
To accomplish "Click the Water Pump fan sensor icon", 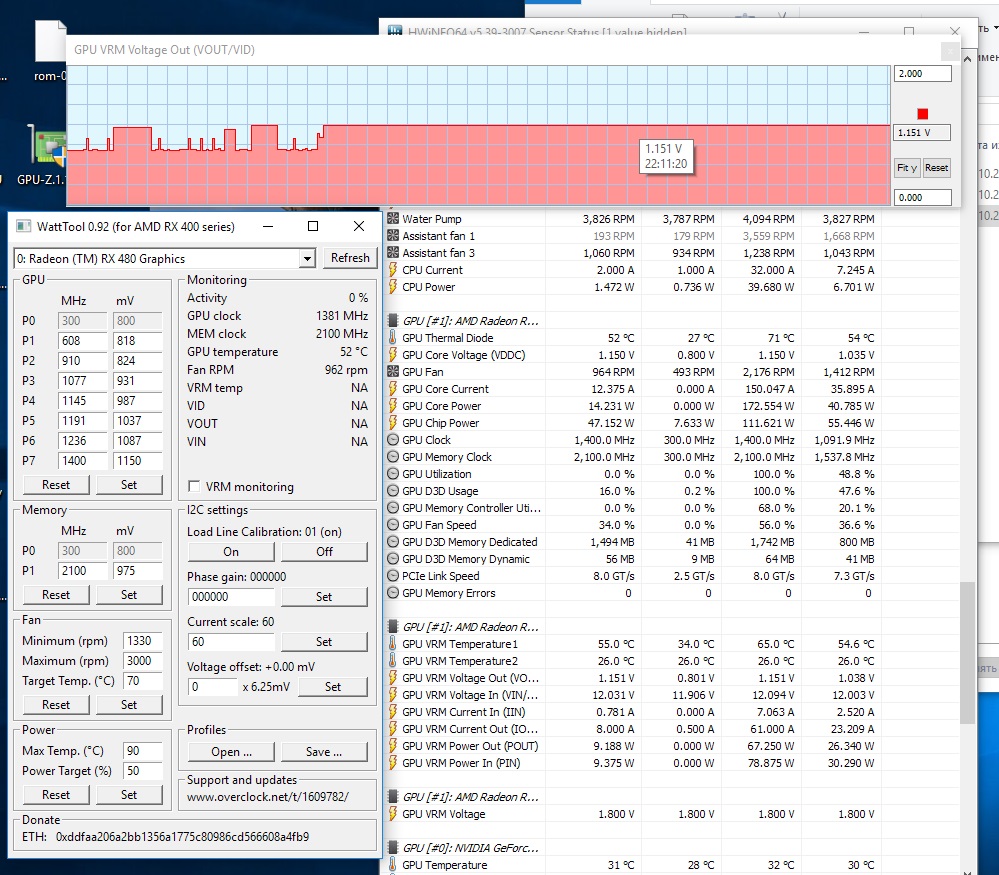I will point(393,219).
